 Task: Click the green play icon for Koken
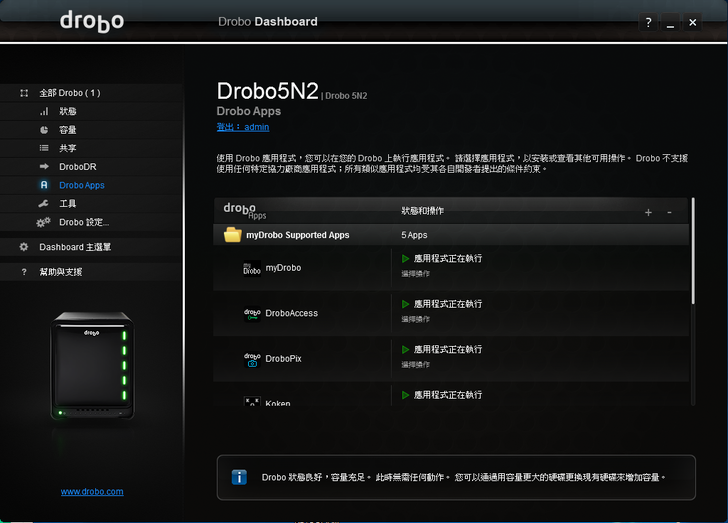405,395
